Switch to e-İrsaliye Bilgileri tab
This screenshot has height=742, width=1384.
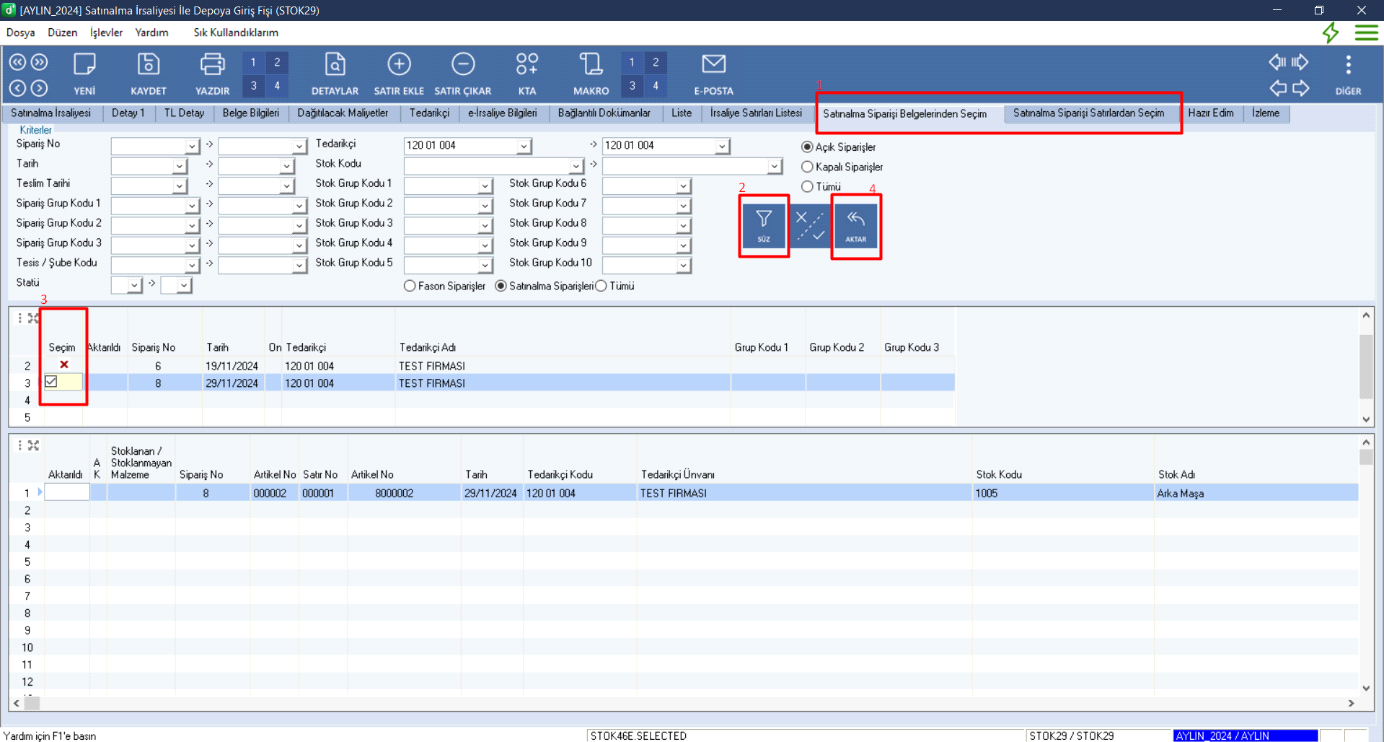503,113
